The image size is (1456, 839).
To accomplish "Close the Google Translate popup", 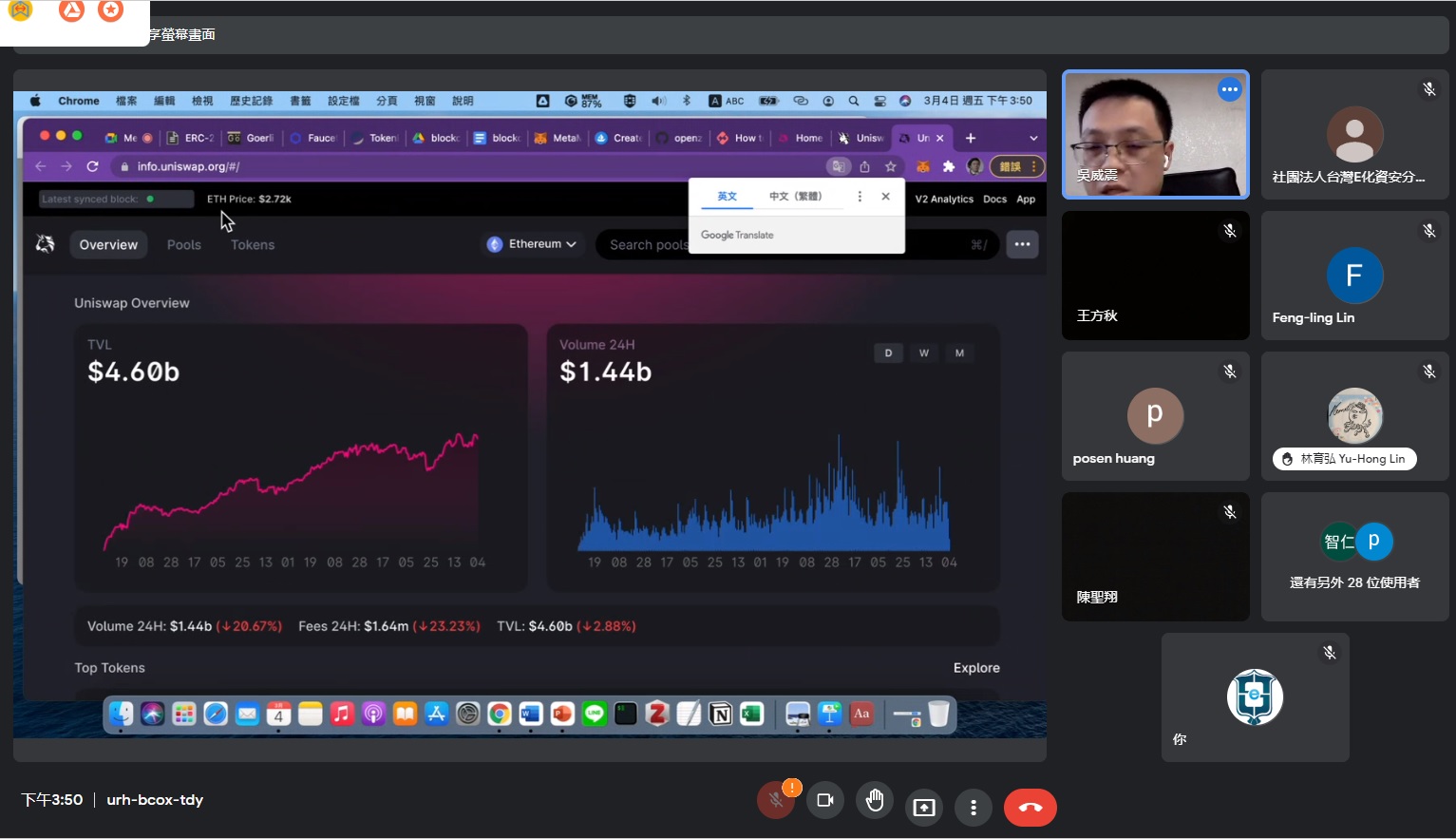I will pos(885,196).
